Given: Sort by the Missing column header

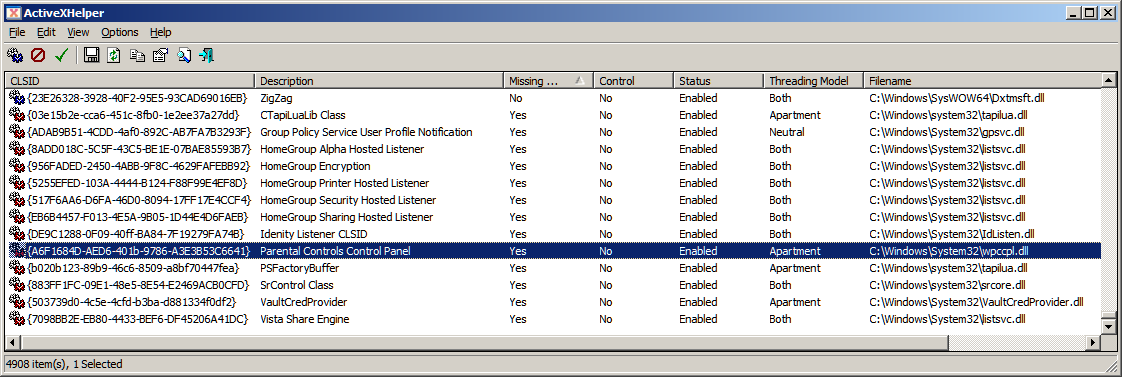Looking at the screenshot, I should 548,81.
